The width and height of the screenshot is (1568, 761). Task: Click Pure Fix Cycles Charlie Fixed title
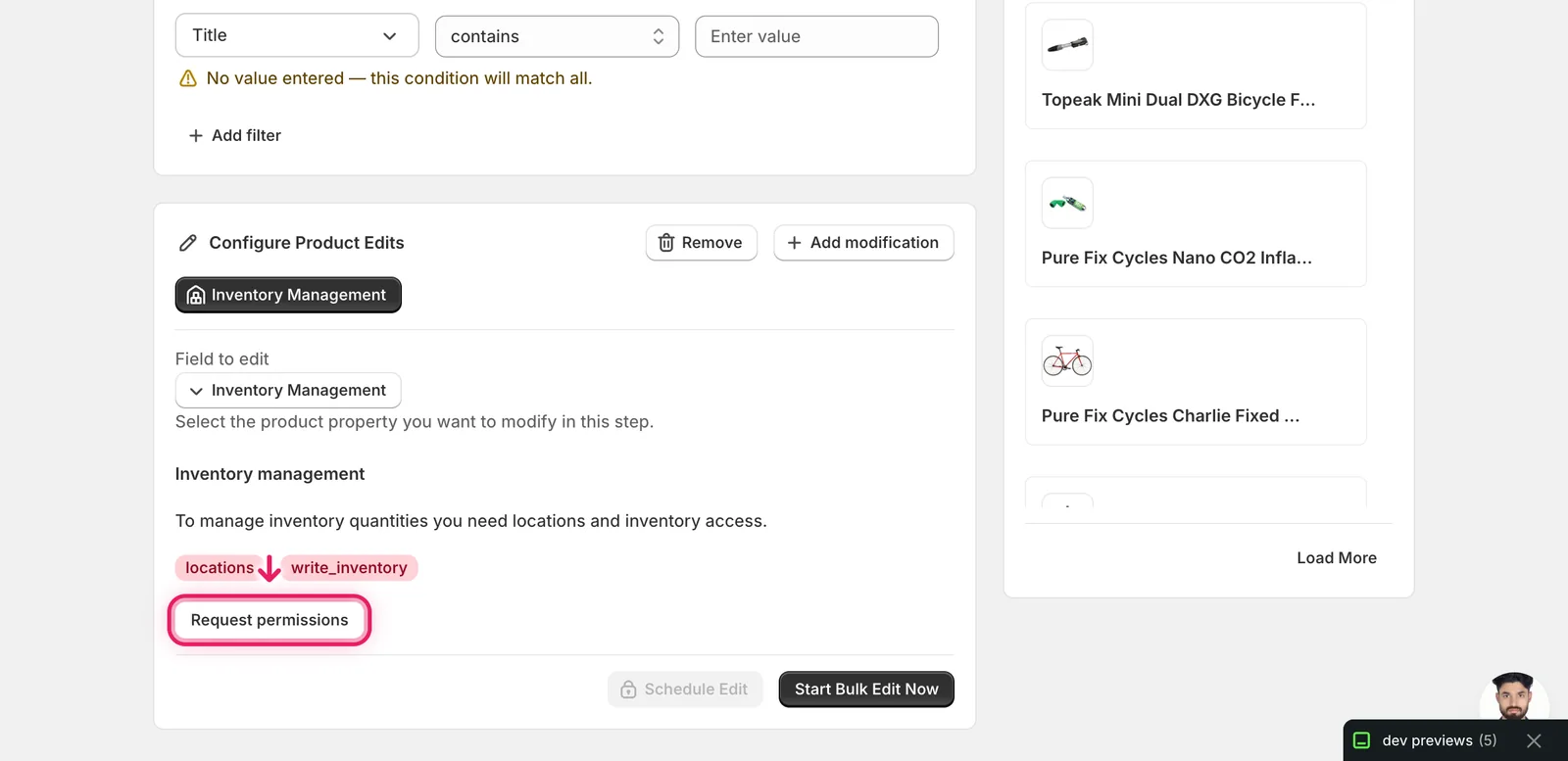(x=1170, y=415)
